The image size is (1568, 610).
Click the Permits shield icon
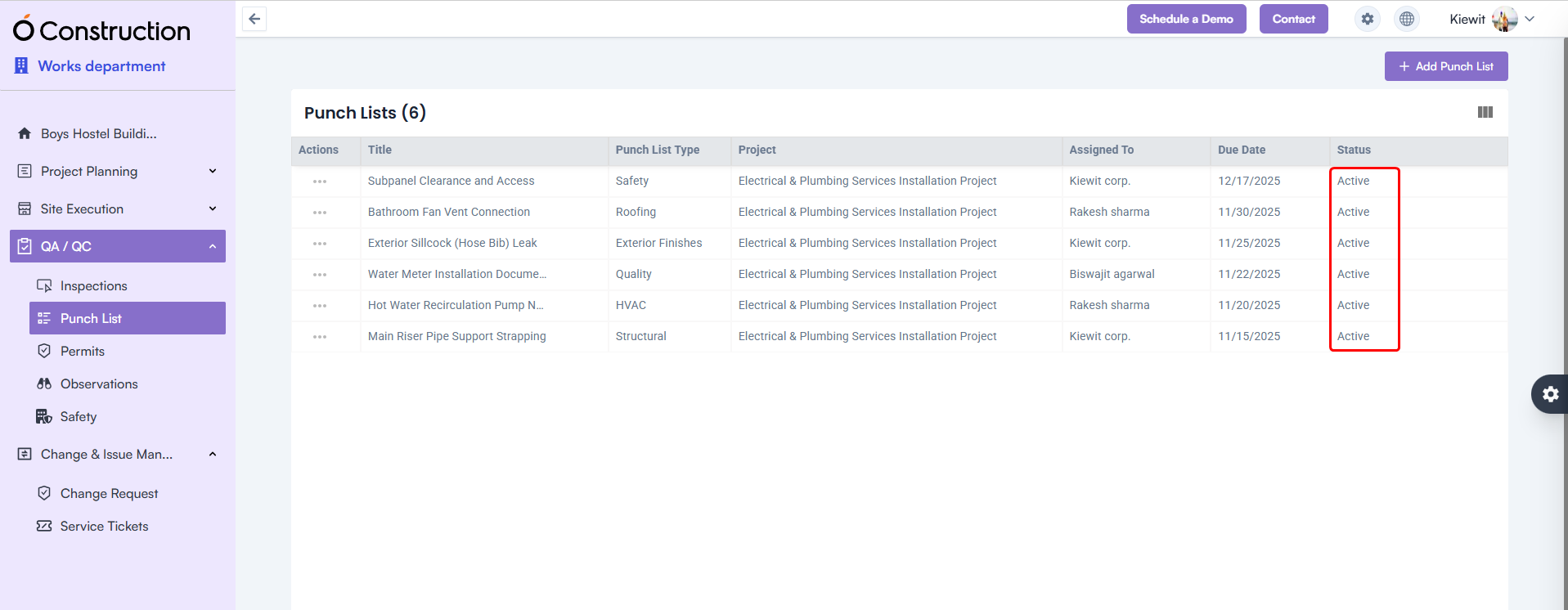44,351
